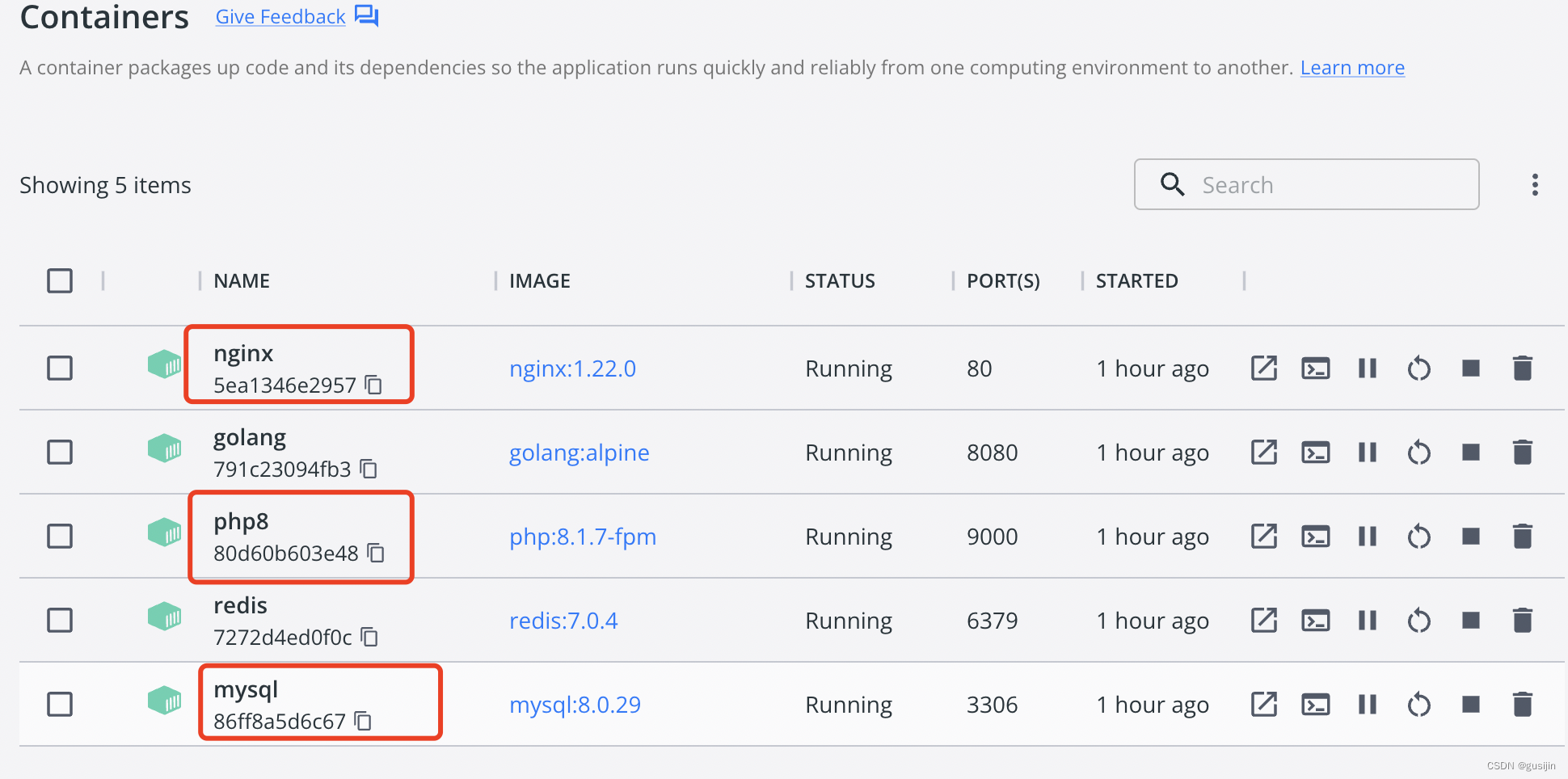Open the php:8.1.7-fpm image link
Viewport: 1568px width, 779px height.
click(582, 537)
